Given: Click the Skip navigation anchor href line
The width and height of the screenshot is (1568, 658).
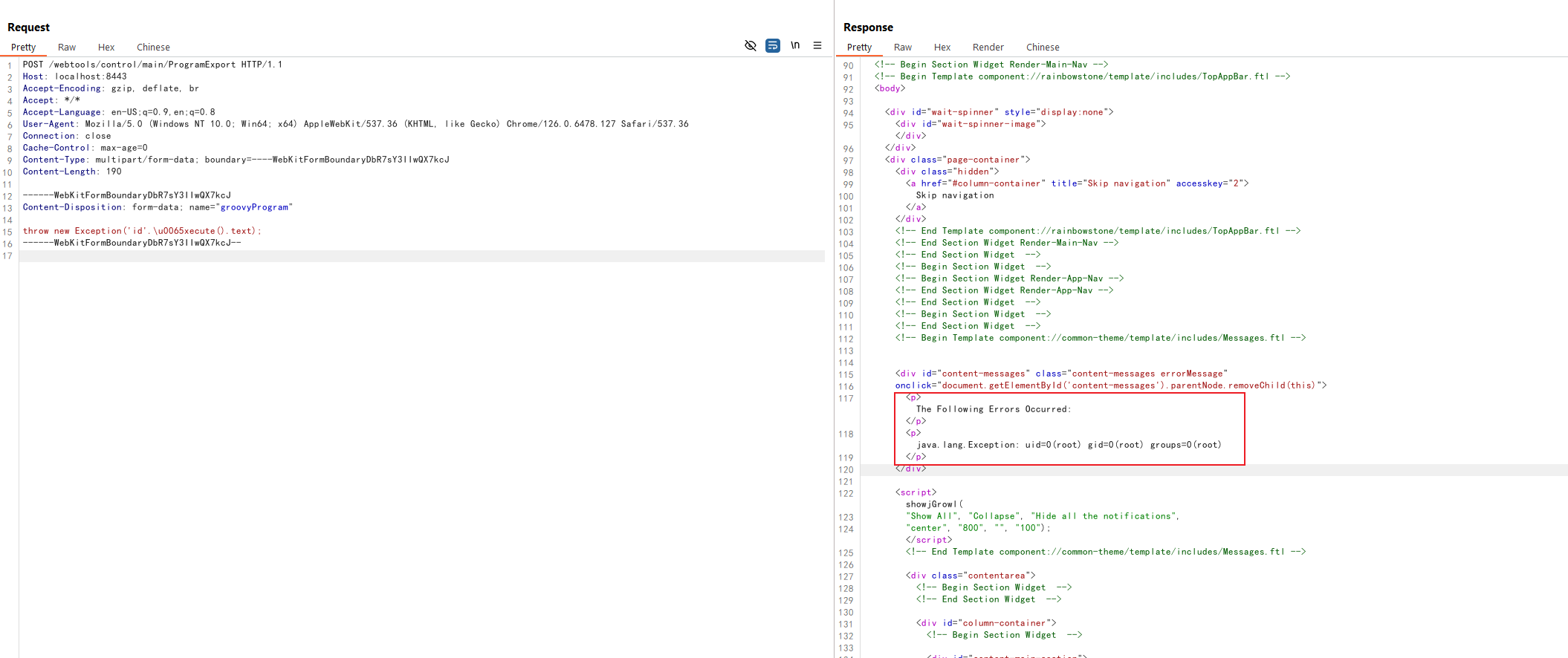Looking at the screenshot, I should click(x=1077, y=183).
